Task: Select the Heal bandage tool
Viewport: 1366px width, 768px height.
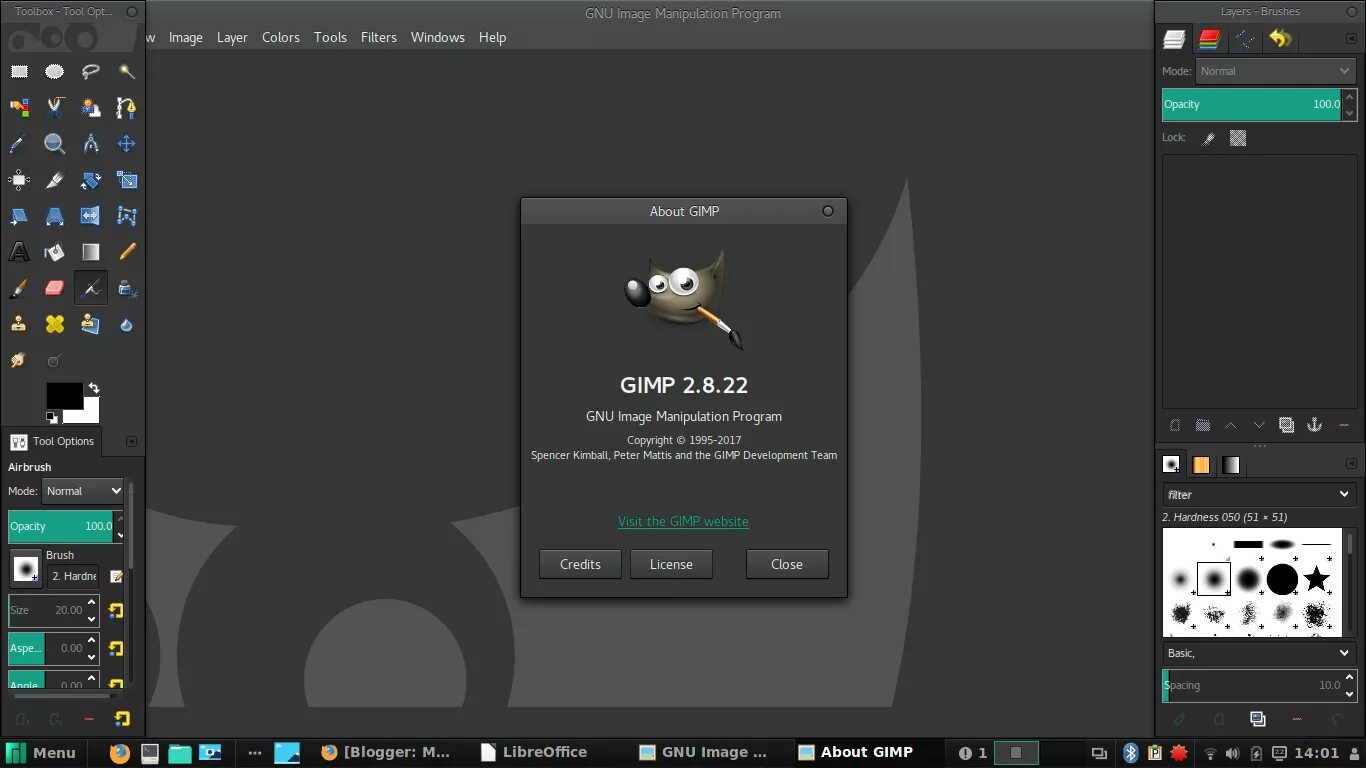Action: tap(55, 324)
